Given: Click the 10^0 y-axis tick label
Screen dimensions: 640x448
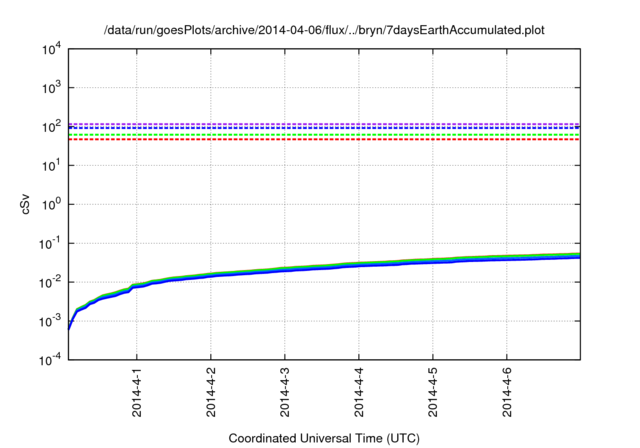Looking at the screenshot, I should tap(51, 204).
